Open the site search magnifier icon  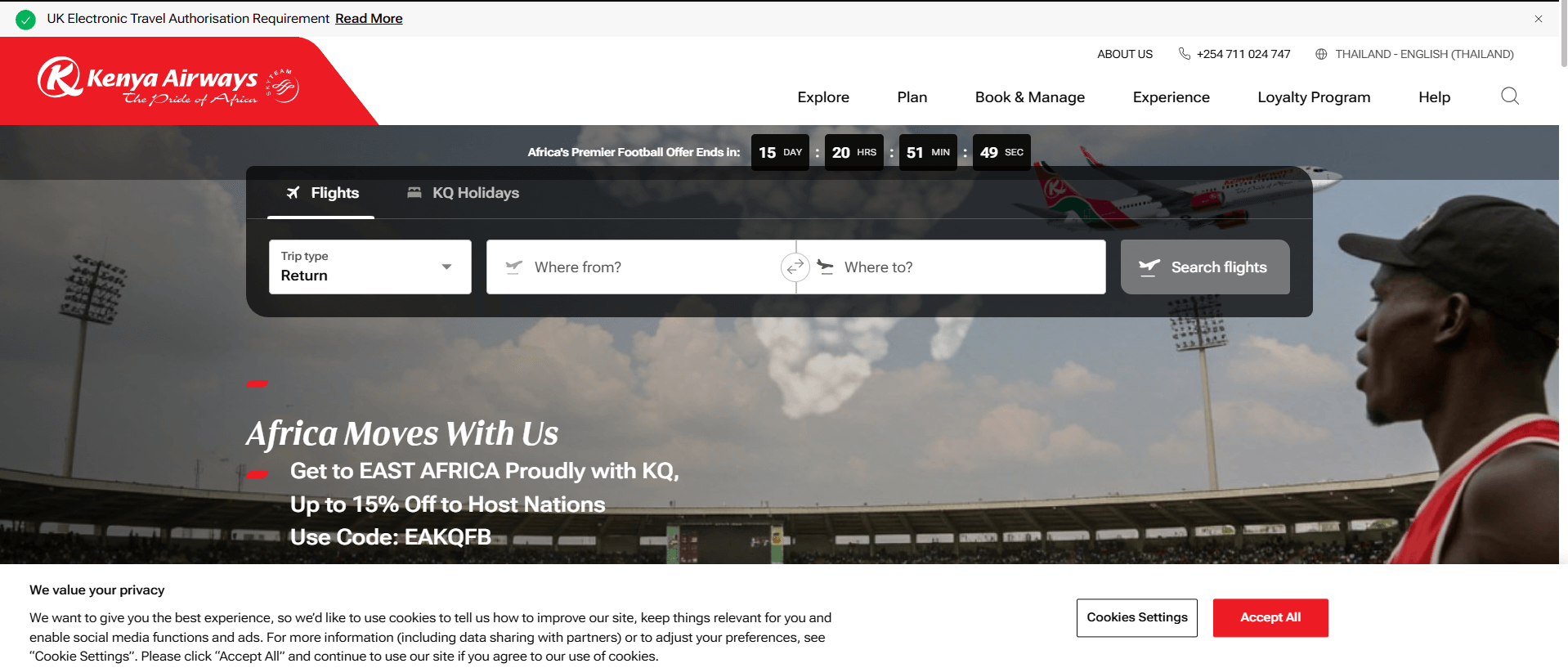[1509, 96]
